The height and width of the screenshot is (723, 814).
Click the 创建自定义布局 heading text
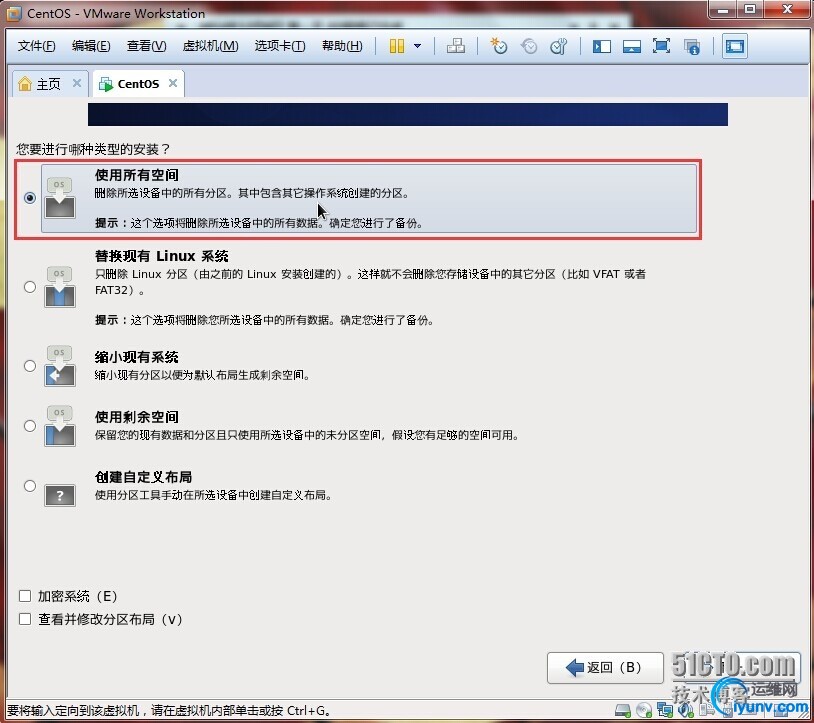click(x=143, y=477)
